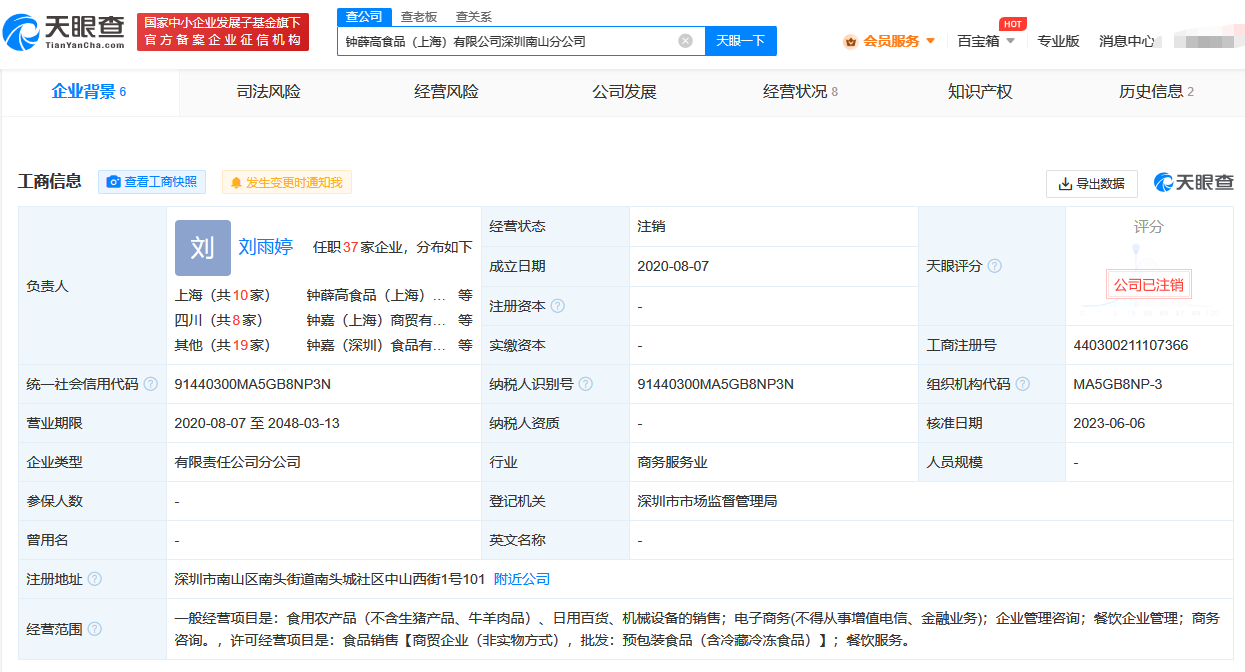Click the help icon next to 注册资本

coord(558,306)
